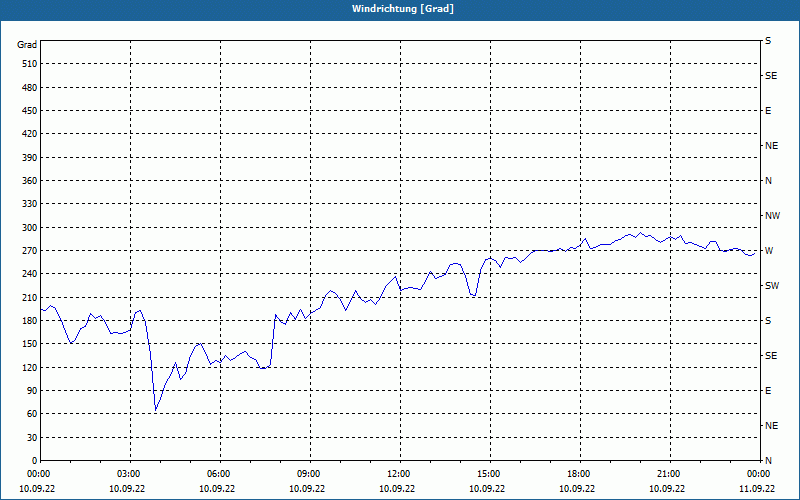Select the 480 value on the left axis
The width and height of the screenshot is (800, 500).
click(30, 87)
